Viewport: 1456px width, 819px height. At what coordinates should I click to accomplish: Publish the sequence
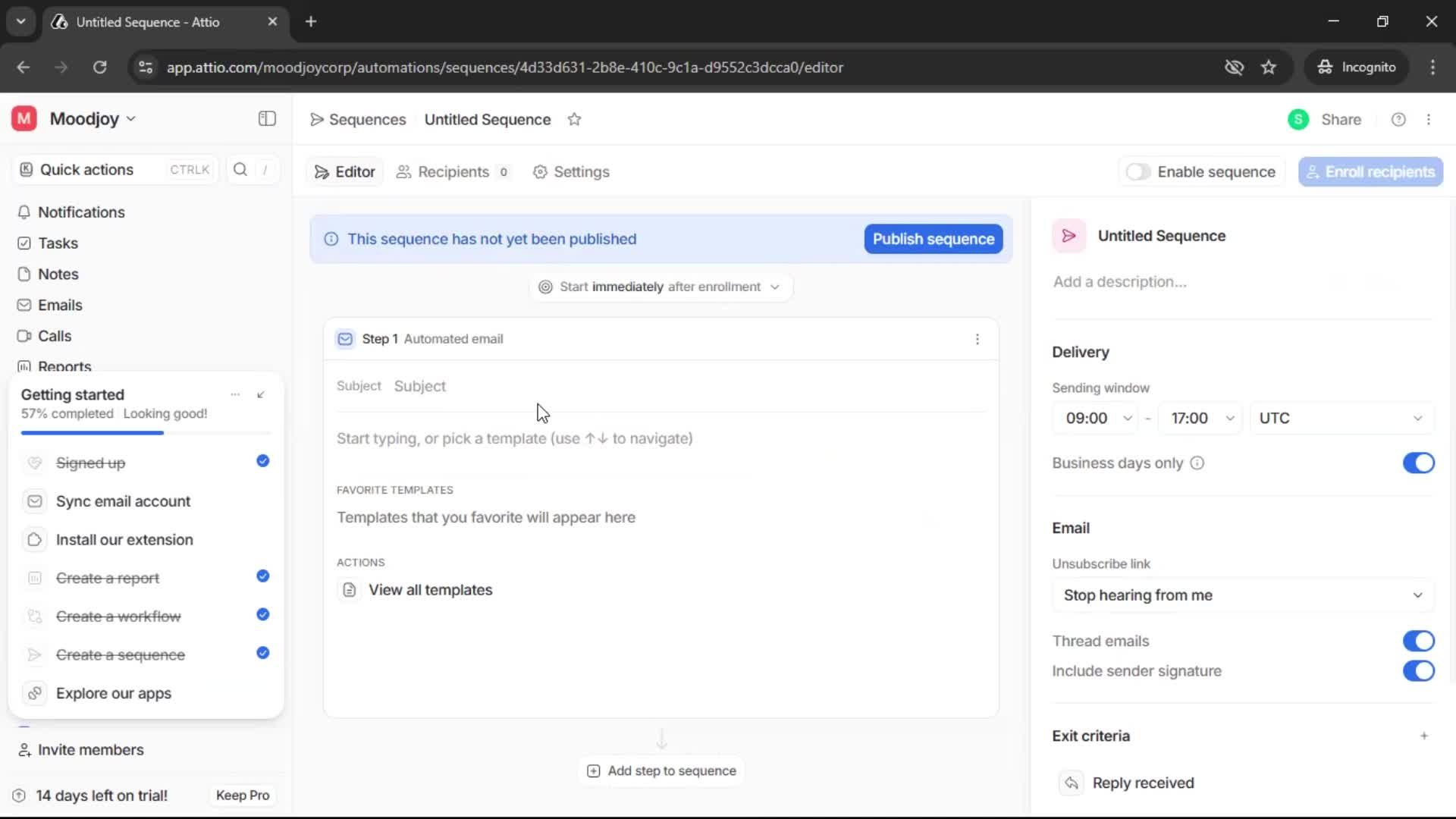[932, 239]
